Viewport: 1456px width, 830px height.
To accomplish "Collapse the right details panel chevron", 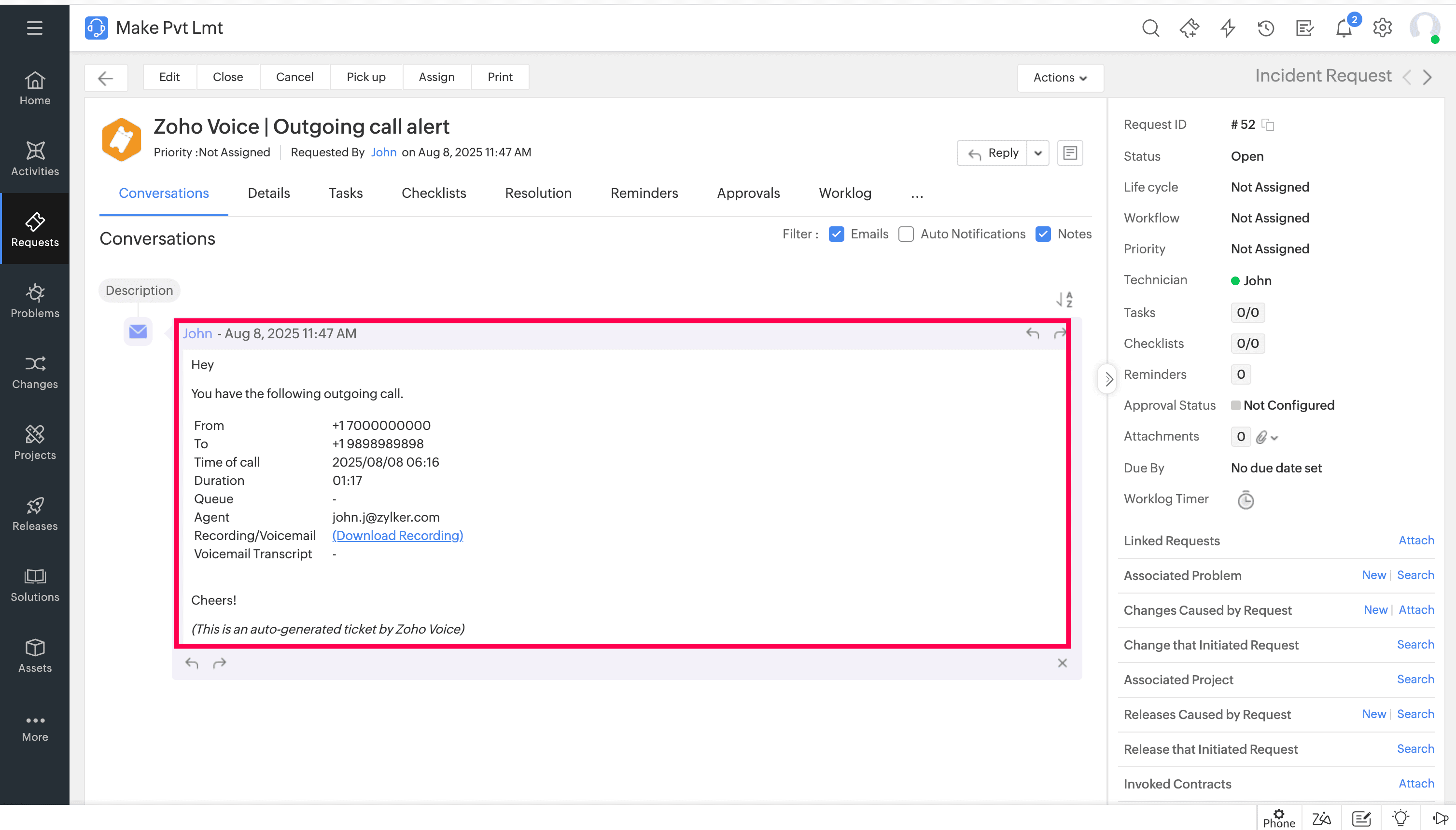I will click(1108, 379).
